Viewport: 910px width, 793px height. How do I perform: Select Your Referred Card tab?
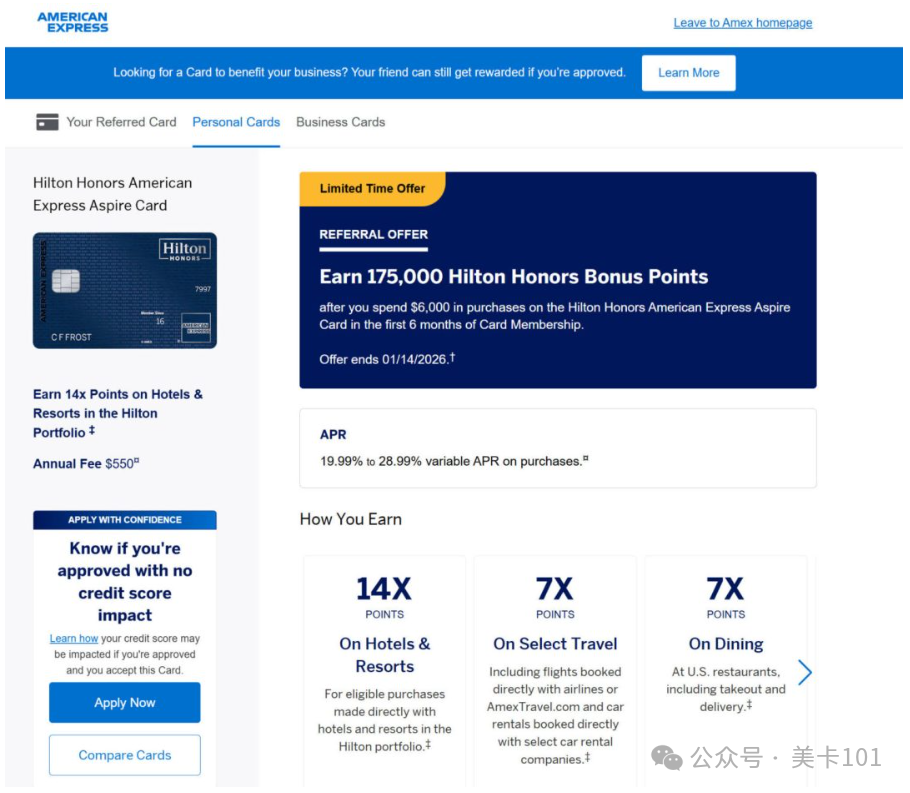click(x=121, y=122)
